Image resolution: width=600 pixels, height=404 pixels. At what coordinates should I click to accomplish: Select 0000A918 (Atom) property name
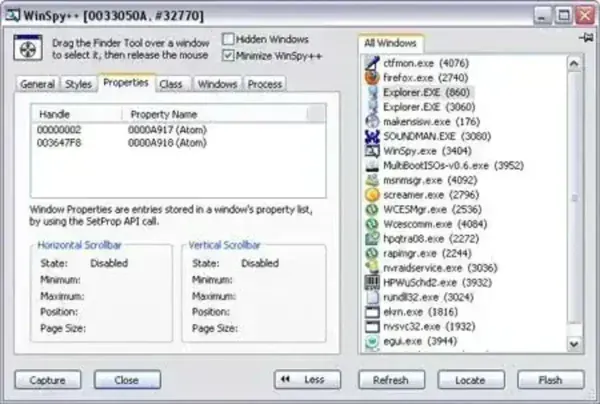167,143
